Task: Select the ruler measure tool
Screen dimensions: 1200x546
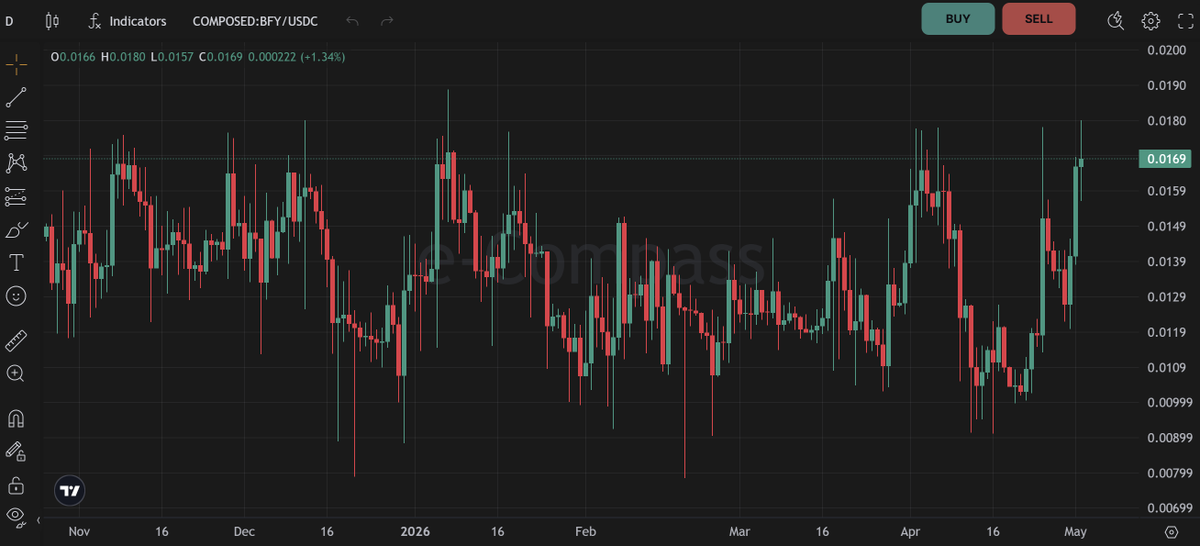Action: coord(16,341)
